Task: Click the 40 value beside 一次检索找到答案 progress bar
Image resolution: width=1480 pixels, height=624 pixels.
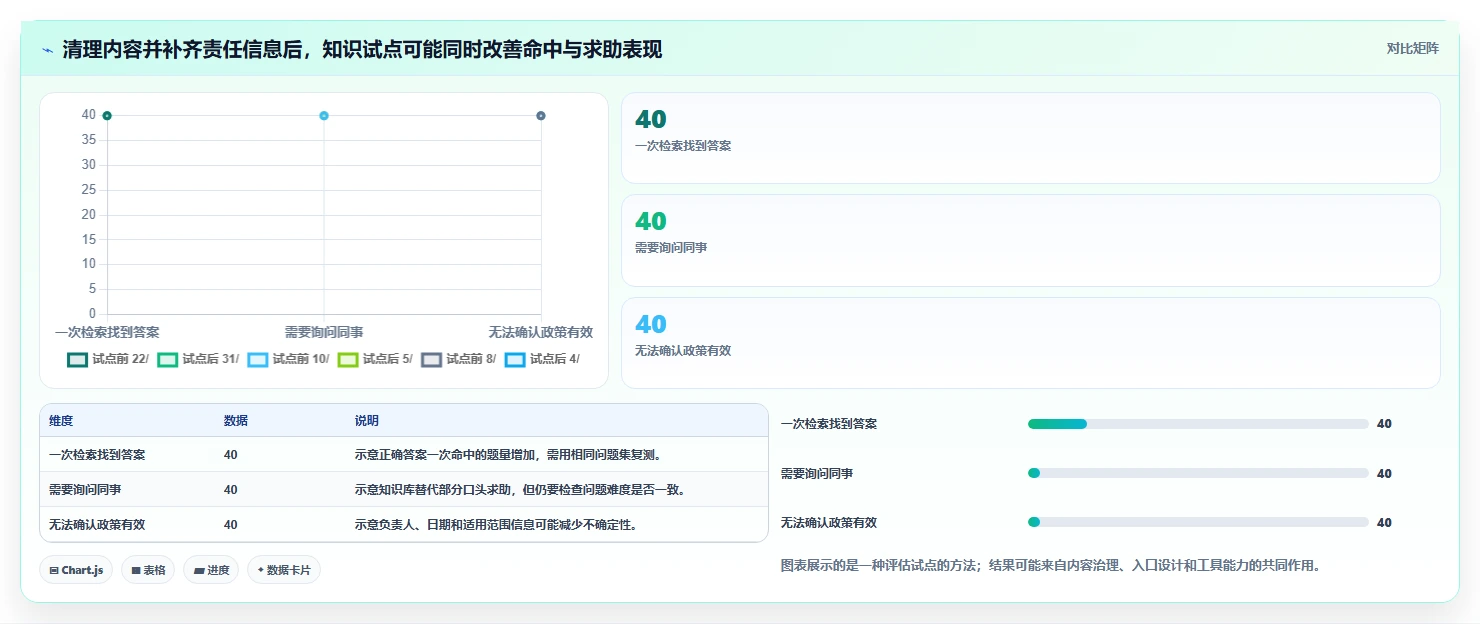Action: tap(1384, 424)
